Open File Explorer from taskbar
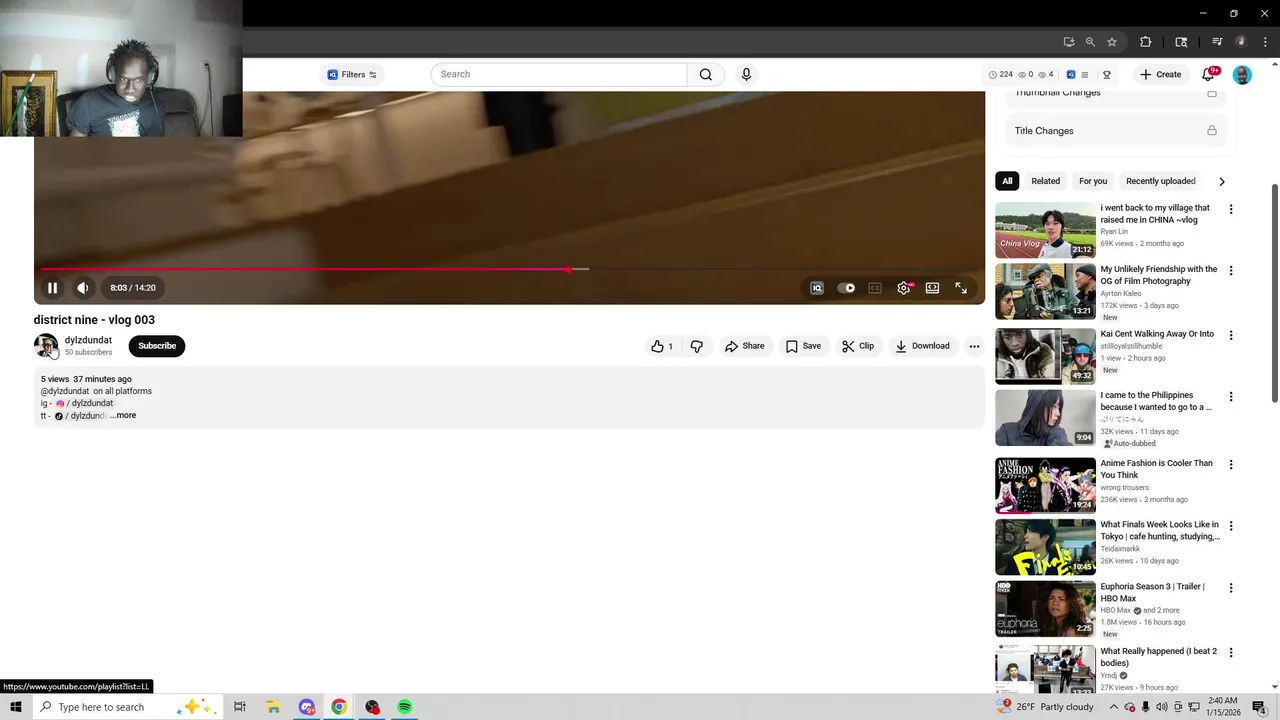The image size is (1280, 720). tap(273, 707)
